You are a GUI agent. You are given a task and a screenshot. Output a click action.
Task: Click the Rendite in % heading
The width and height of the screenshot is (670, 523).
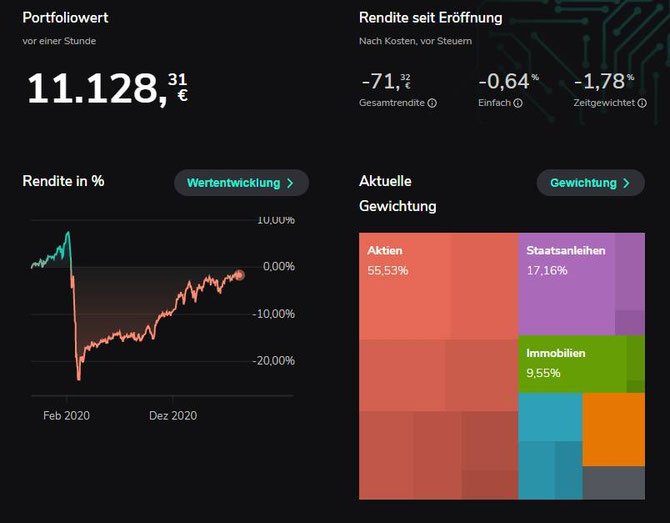tap(63, 181)
